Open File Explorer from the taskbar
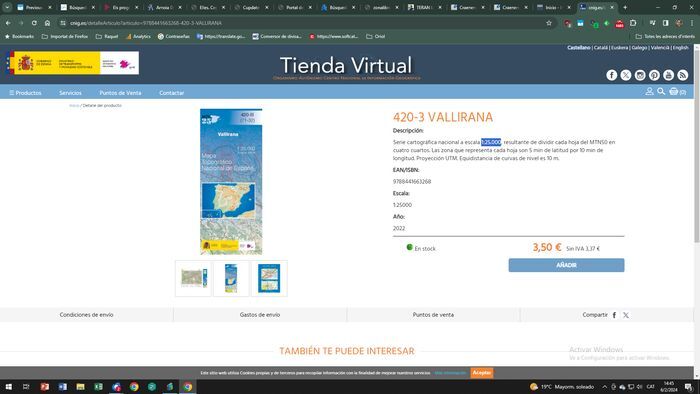700x394 pixels. pos(80,387)
